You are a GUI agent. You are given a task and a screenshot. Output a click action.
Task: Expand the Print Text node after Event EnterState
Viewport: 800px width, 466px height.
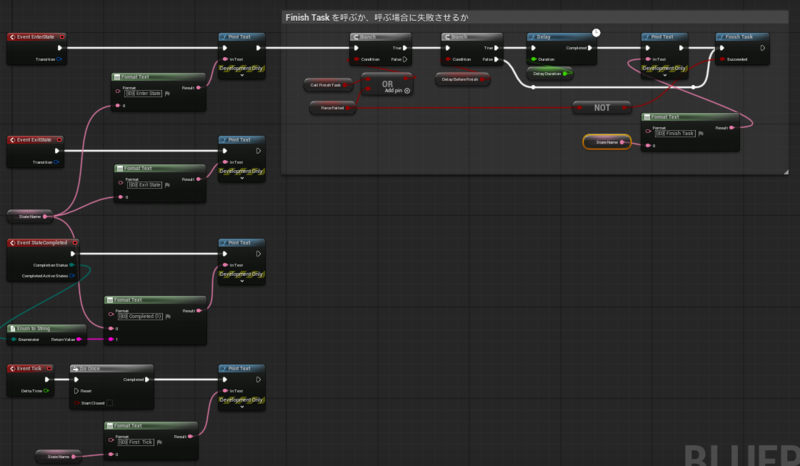(x=242, y=76)
